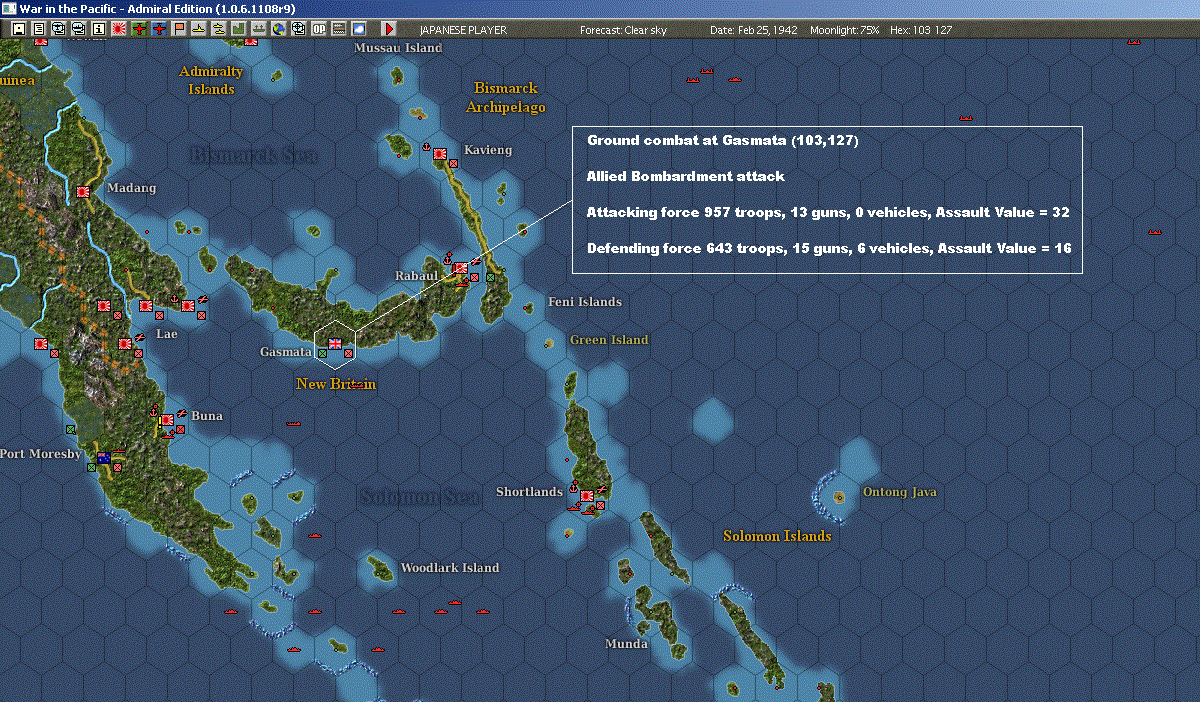
Task: Click the cloud weather toolbar icon
Action: 359,29
